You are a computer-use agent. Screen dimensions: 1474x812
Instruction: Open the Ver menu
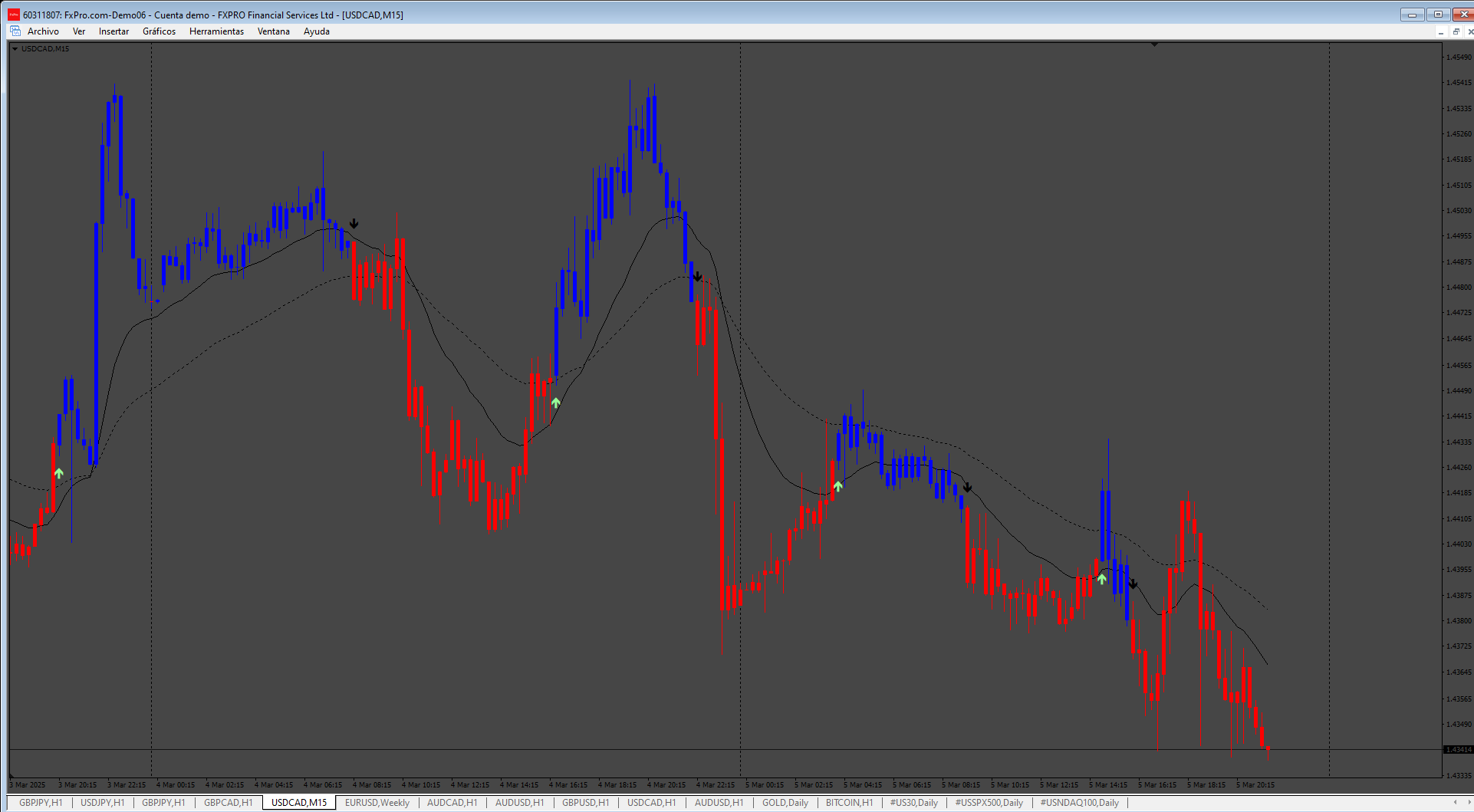[79, 31]
